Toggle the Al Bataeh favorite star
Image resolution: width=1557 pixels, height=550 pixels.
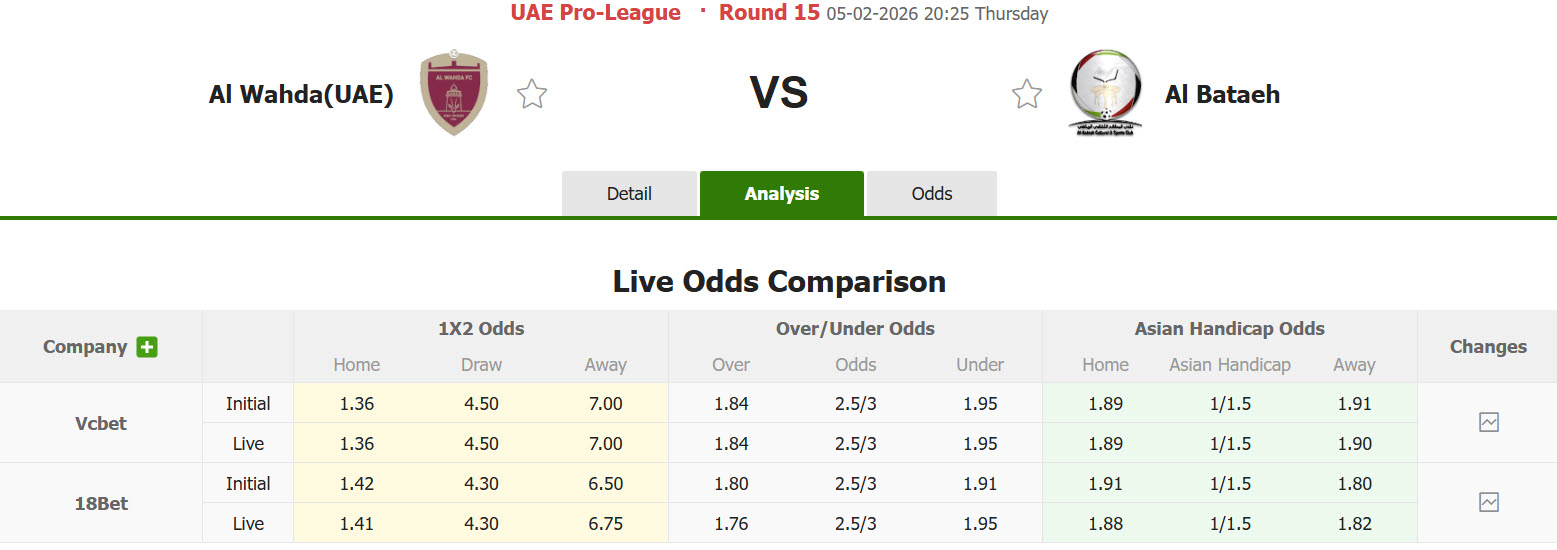1027,95
